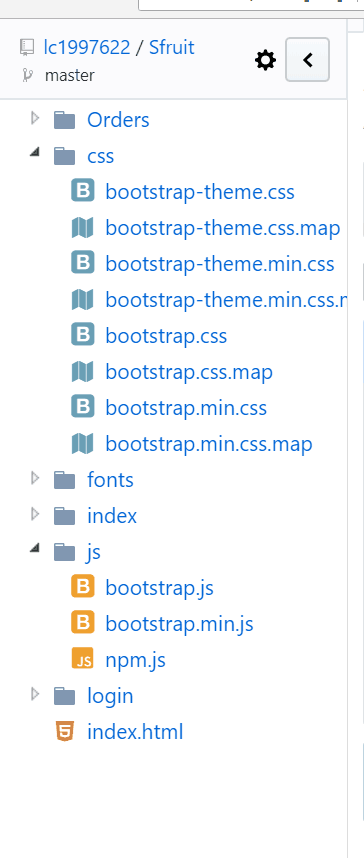Click Bootstrap icon of bootstrap.css
This screenshot has width=364, height=858.
point(83,335)
